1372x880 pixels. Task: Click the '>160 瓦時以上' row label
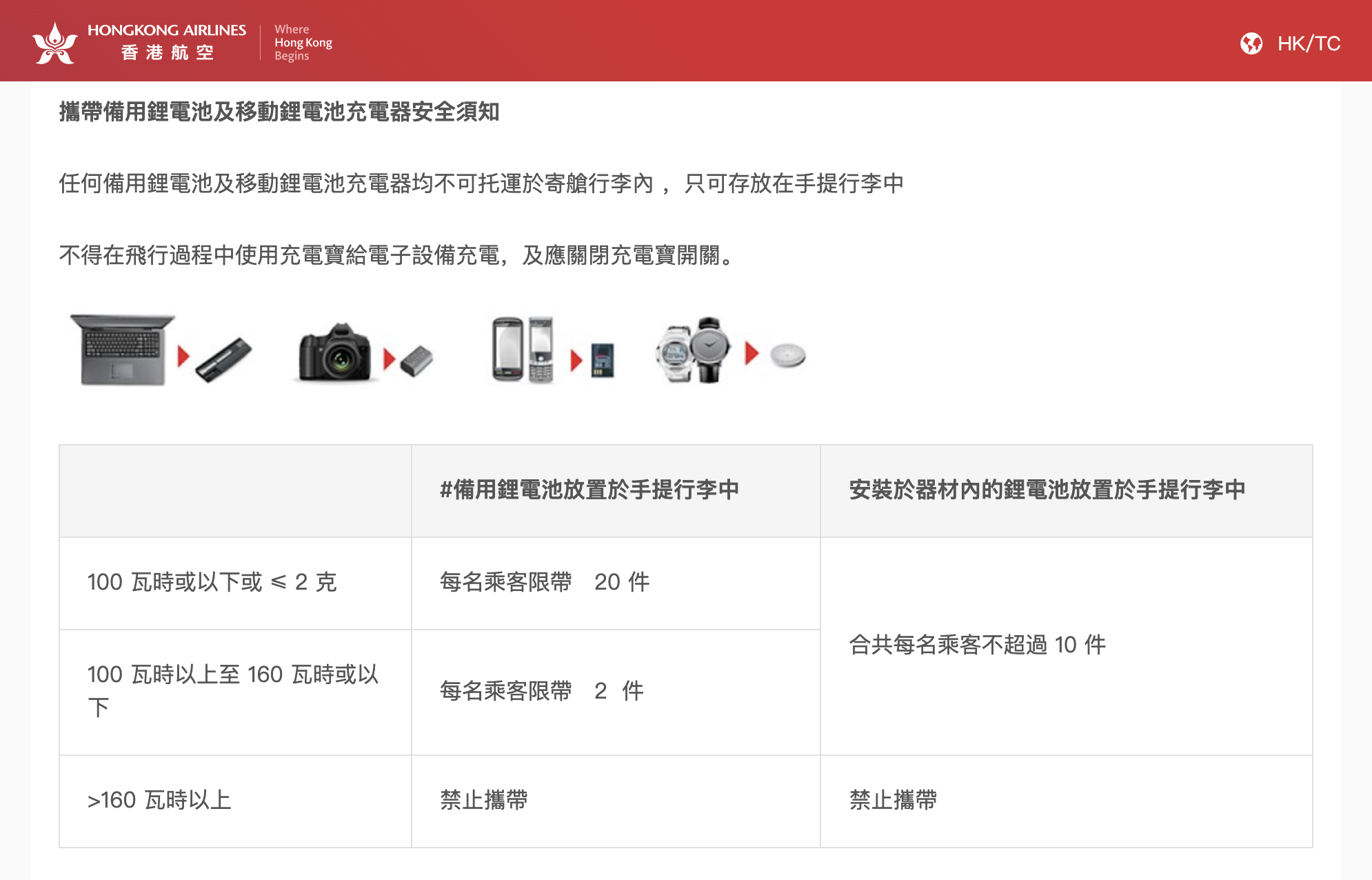159,800
